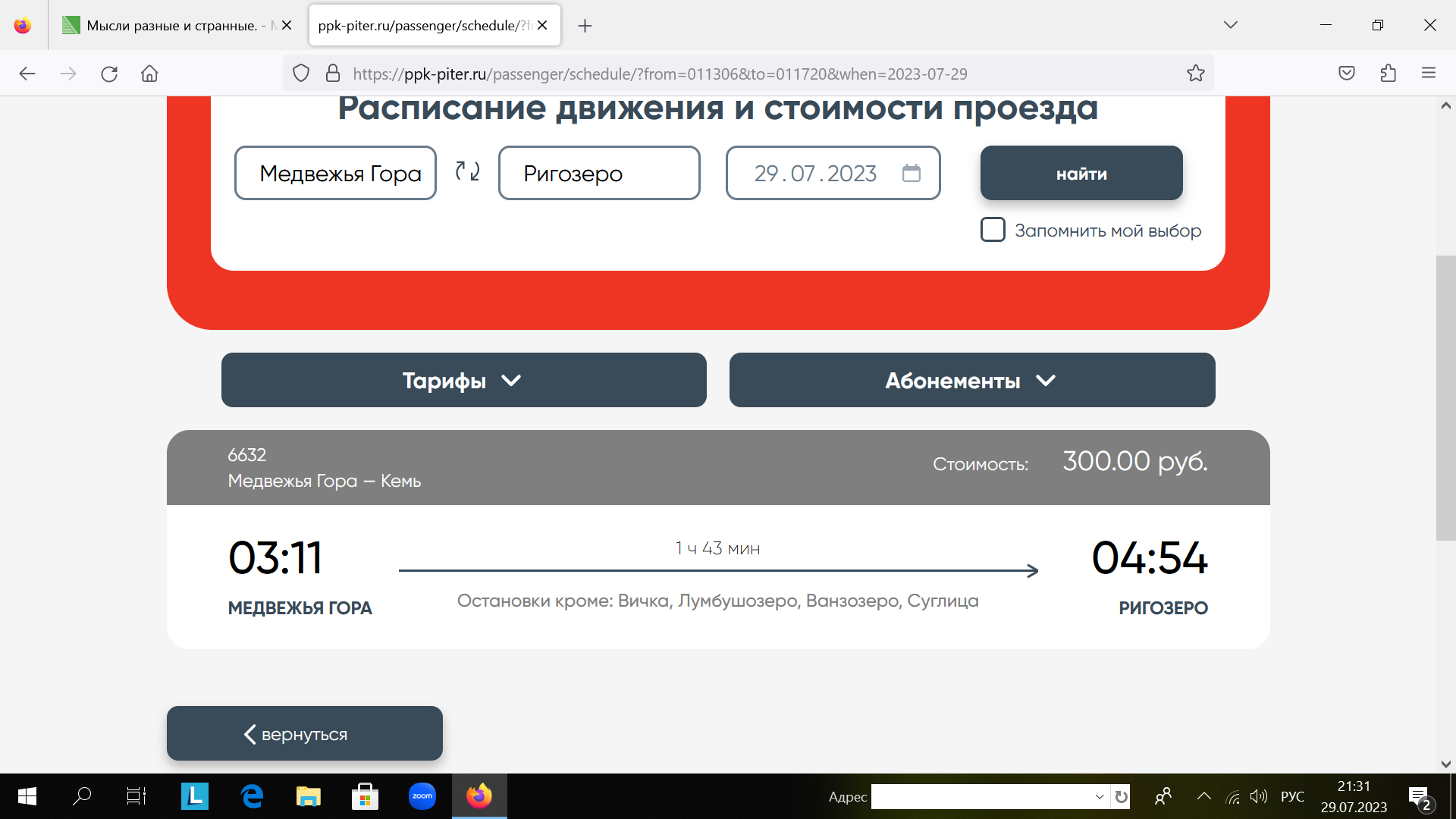Screen dimensions: 1456x819
Task: Swap departure and arrival stations icon
Action: click(x=467, y=172)
